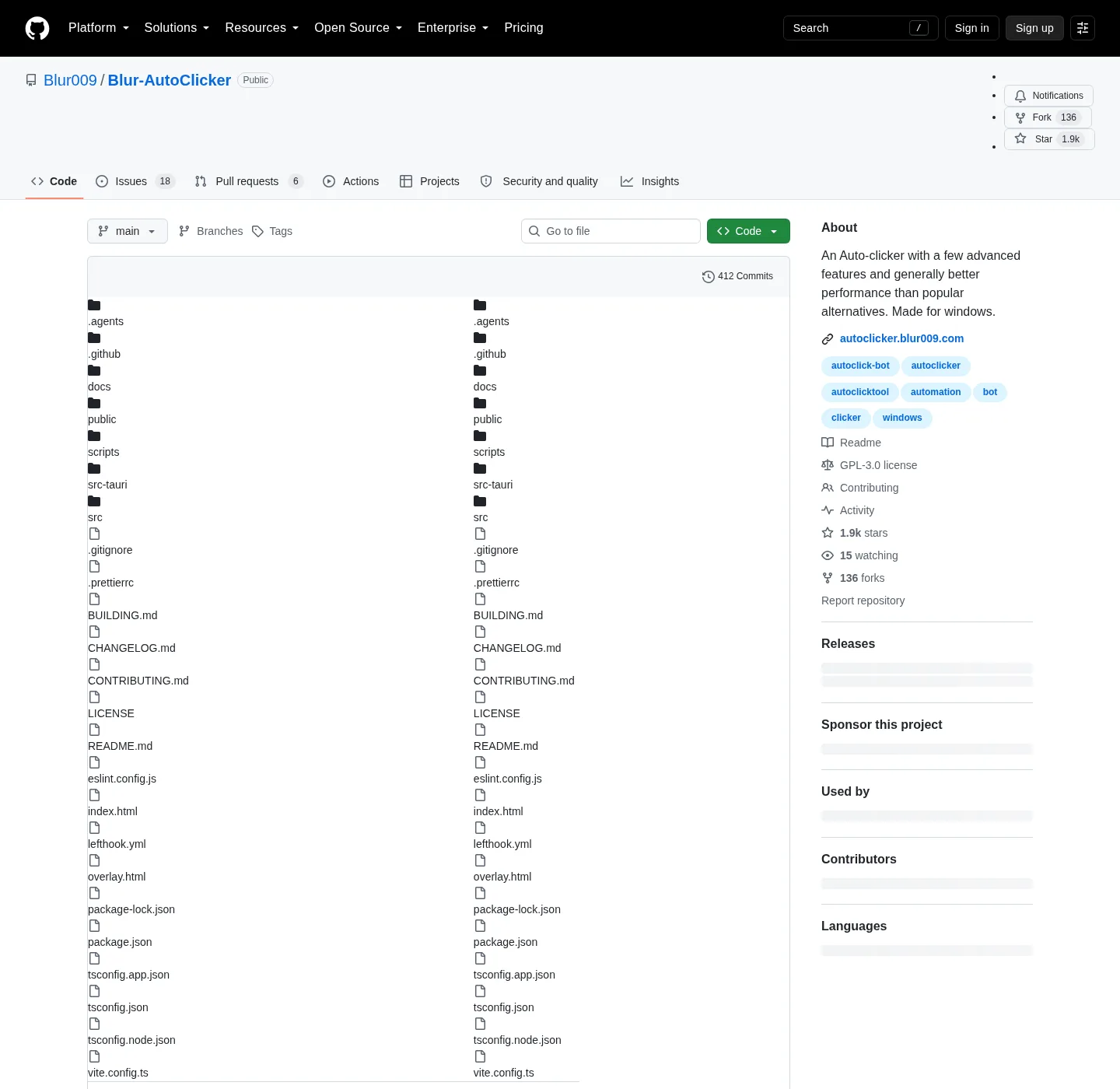Screen dimensions: 1120x1089
Task: Click the Contributing people icon
Action: (828, 488)
